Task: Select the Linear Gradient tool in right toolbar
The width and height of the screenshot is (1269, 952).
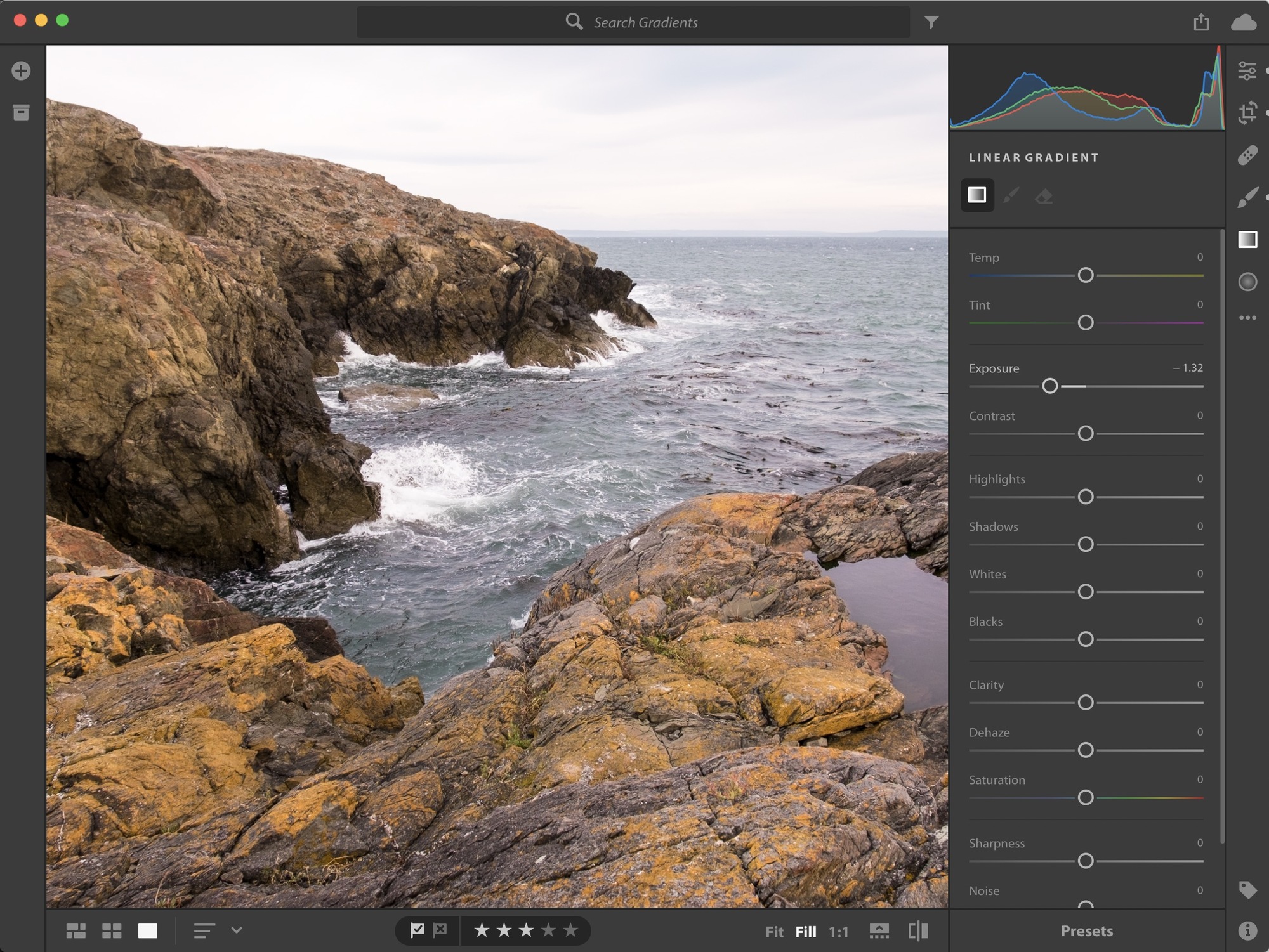Action: coord(1247,239)
